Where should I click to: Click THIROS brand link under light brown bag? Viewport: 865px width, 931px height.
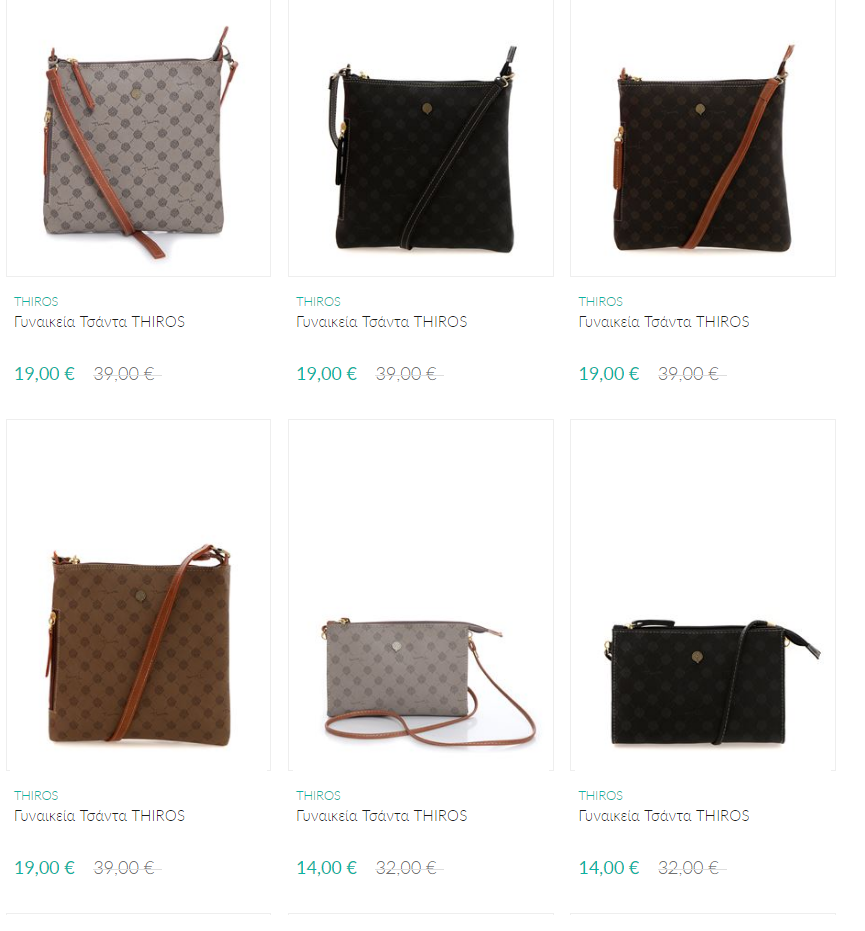(36, 796)
